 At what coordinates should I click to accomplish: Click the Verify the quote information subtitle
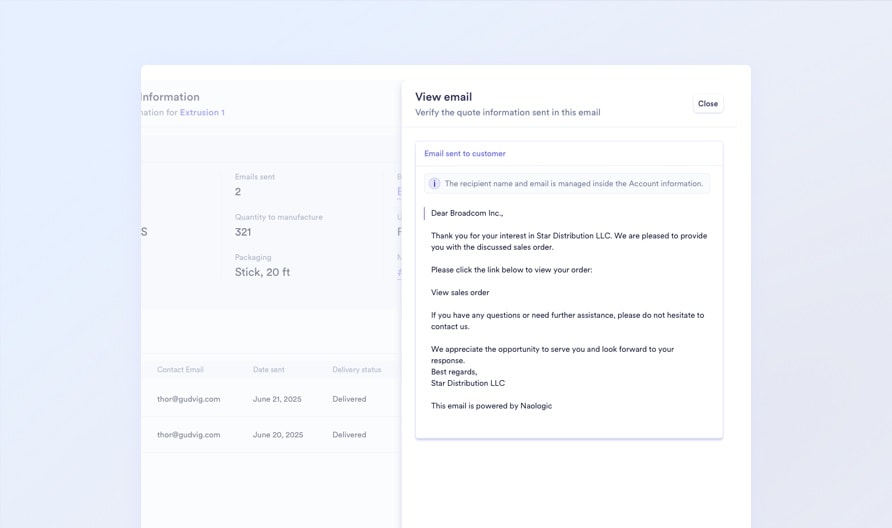[x=507, y=113]
